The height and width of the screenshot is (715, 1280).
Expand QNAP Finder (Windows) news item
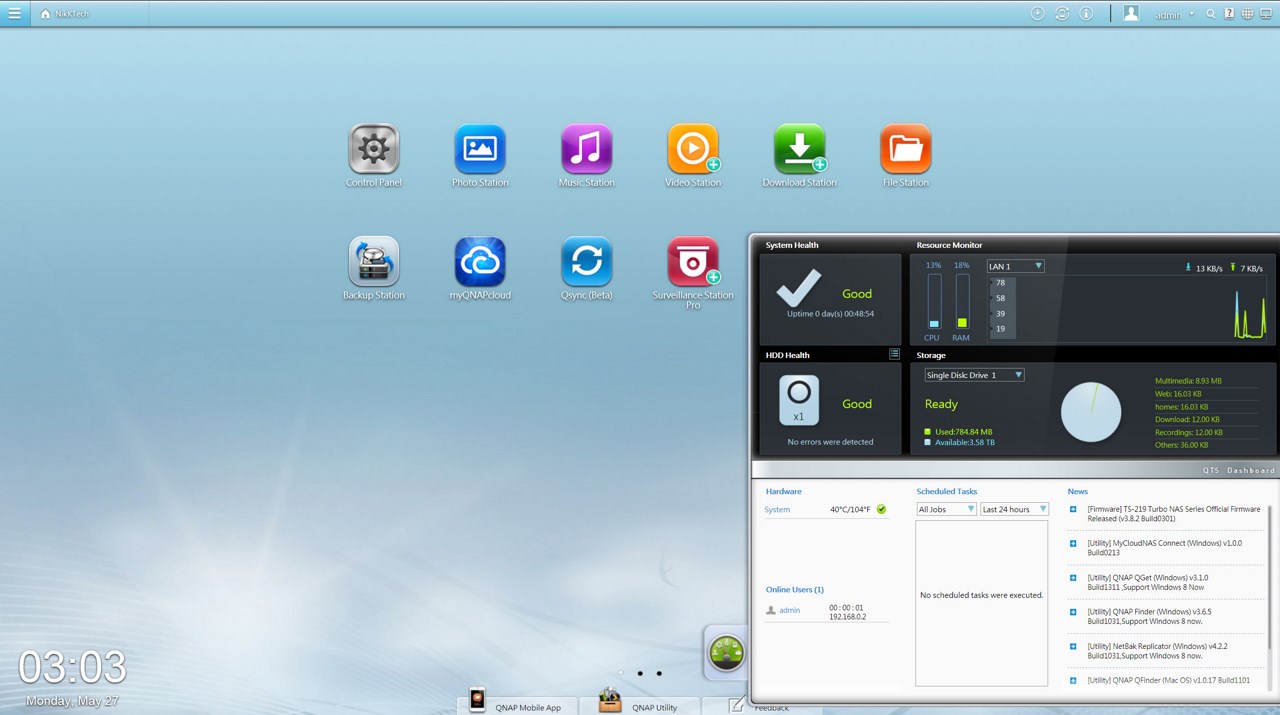pos(1073,611)
